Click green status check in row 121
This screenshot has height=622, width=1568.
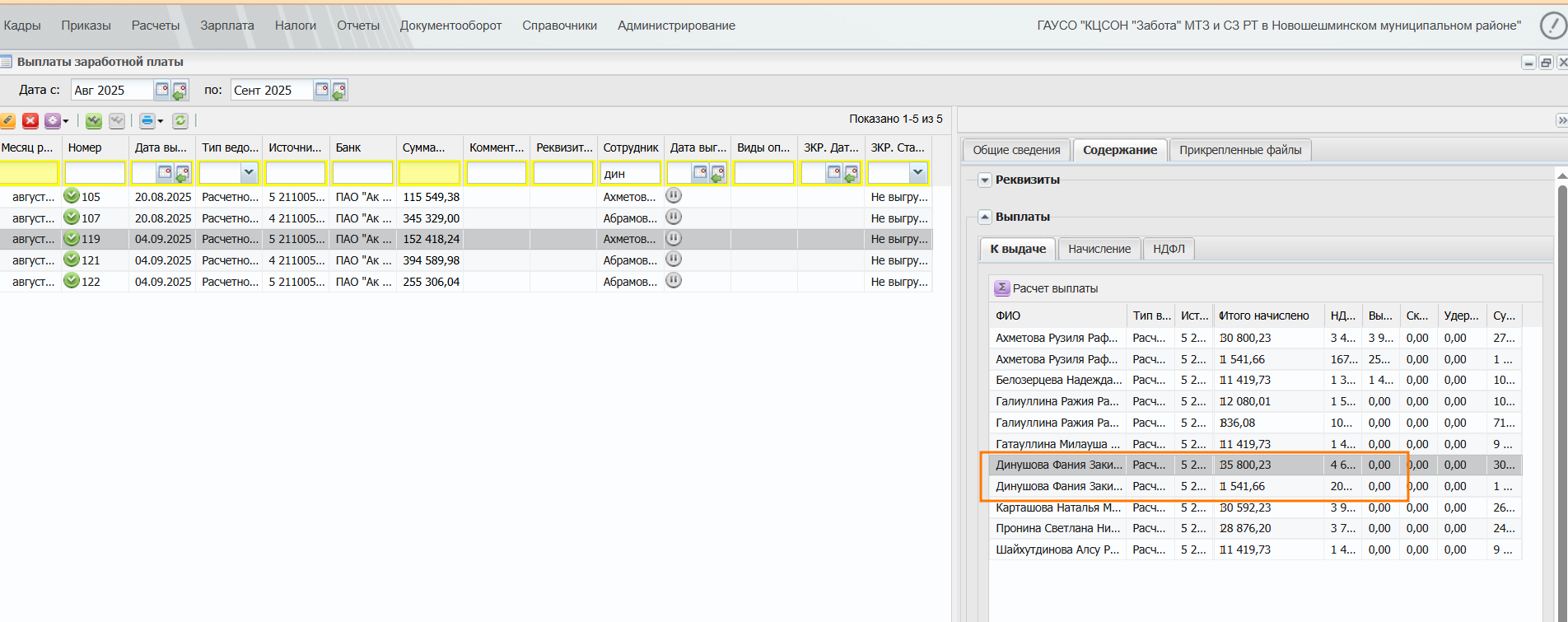pos(72,260)
